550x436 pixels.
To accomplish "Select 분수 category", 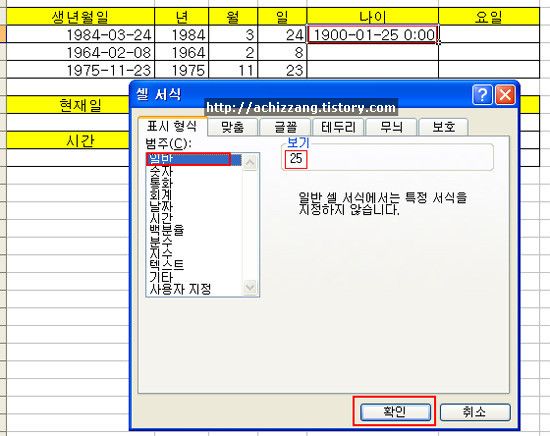I will click(x=194, y=242).
